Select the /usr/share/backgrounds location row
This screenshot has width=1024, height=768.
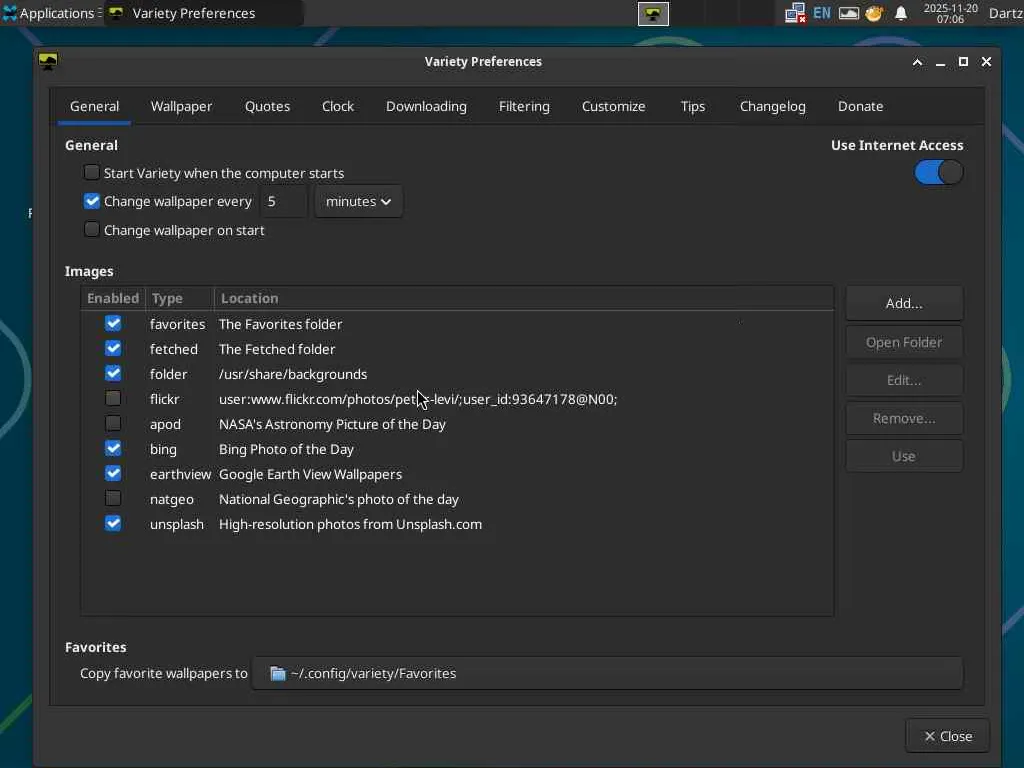[457, 374]
